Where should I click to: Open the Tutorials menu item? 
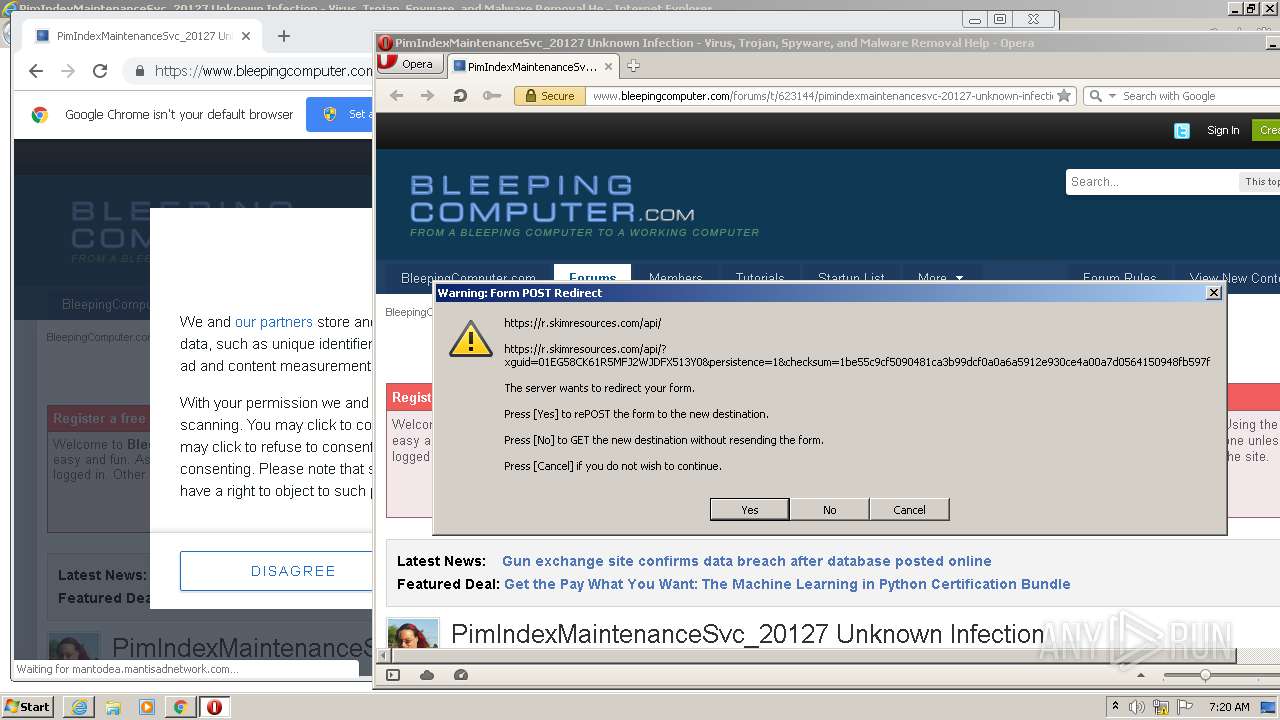(x=760, y=278)
